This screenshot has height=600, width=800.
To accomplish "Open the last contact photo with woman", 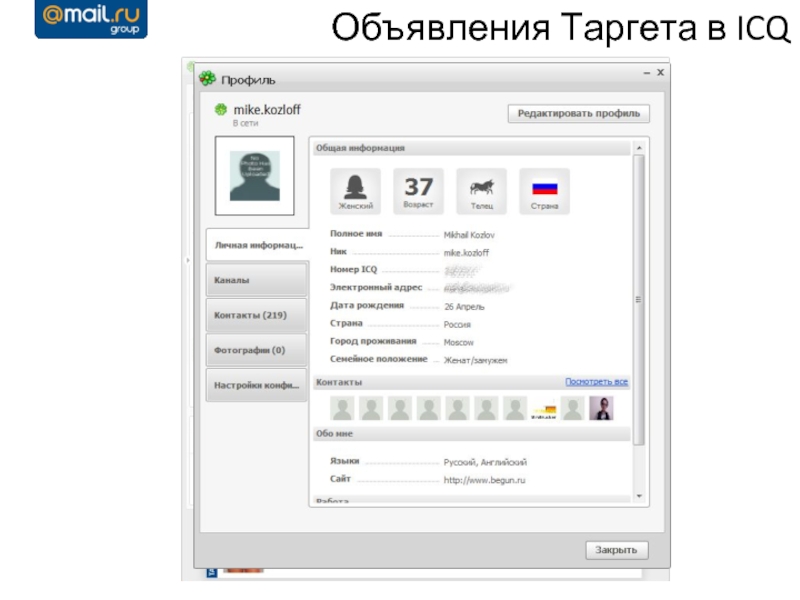I will [602, 408].
